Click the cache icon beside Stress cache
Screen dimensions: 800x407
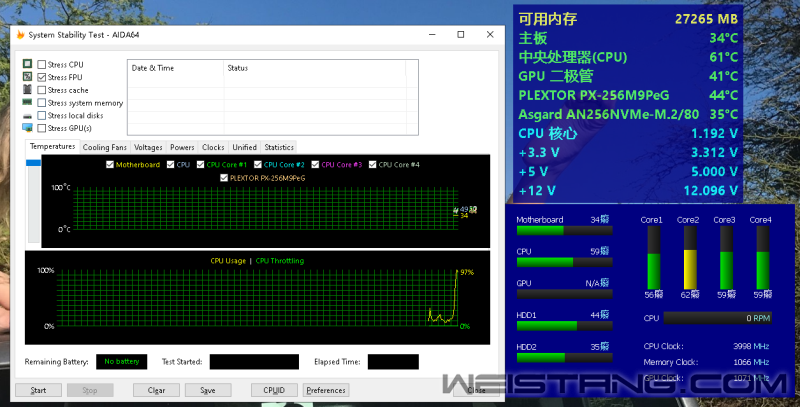click(27, 90)
